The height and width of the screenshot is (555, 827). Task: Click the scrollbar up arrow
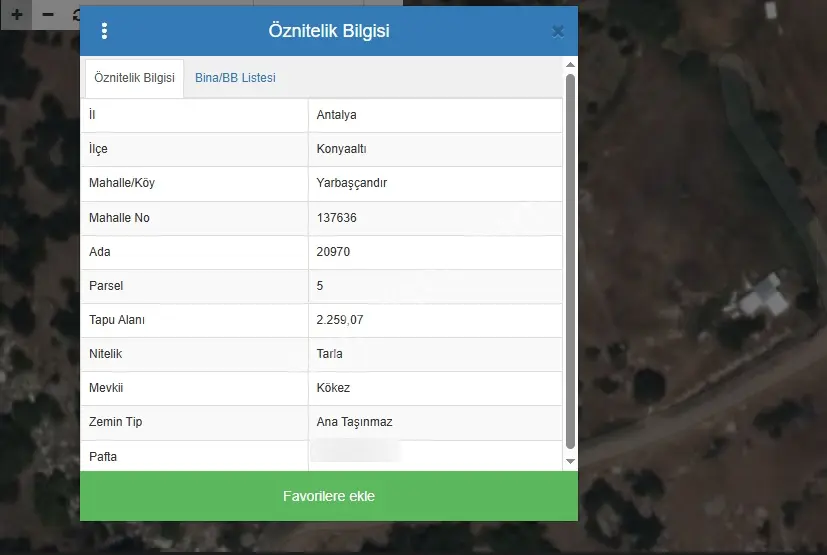point(570,64)
